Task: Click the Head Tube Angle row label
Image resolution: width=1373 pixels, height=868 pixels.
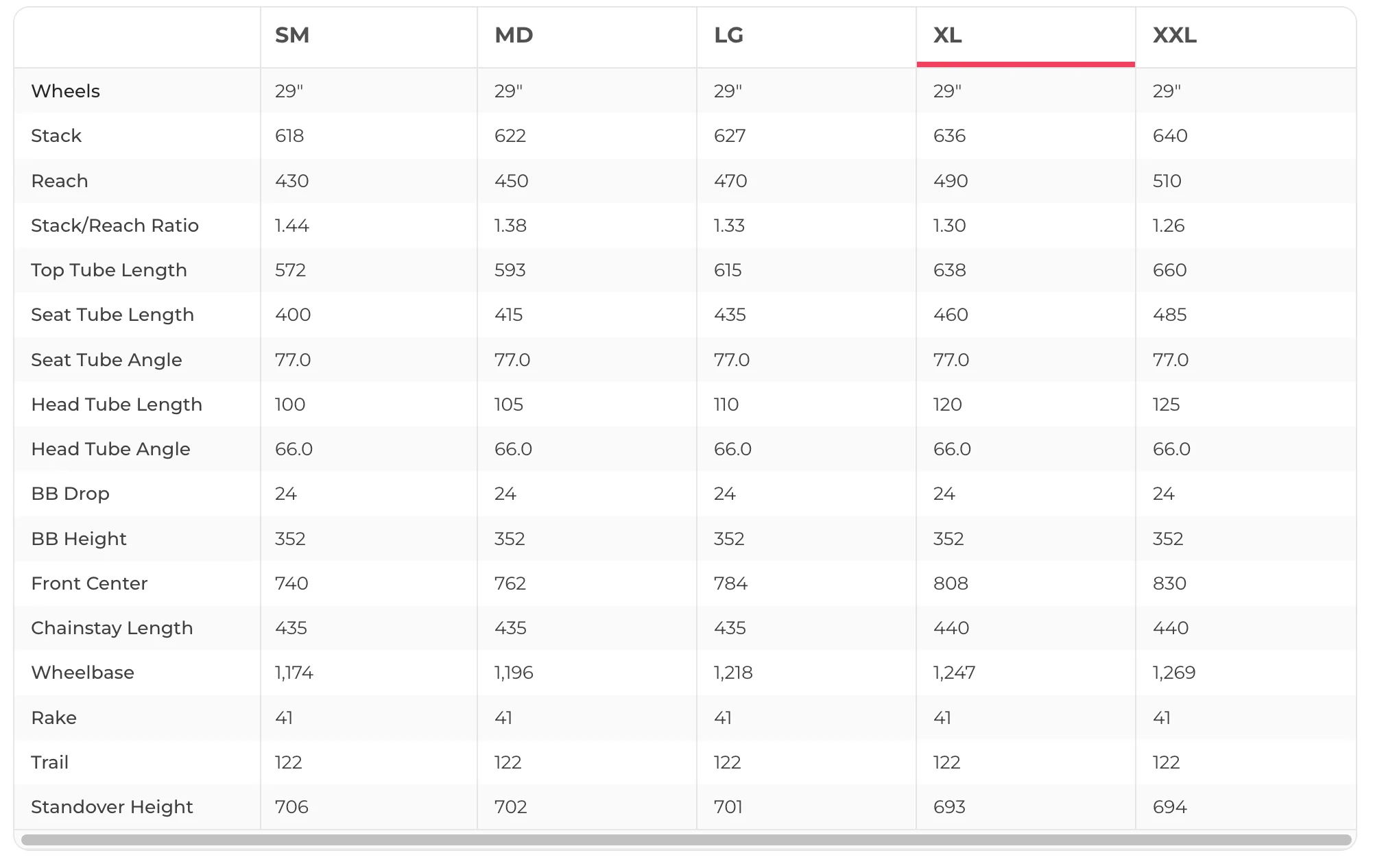Action: pyautogui.click(x=111, y=449)
